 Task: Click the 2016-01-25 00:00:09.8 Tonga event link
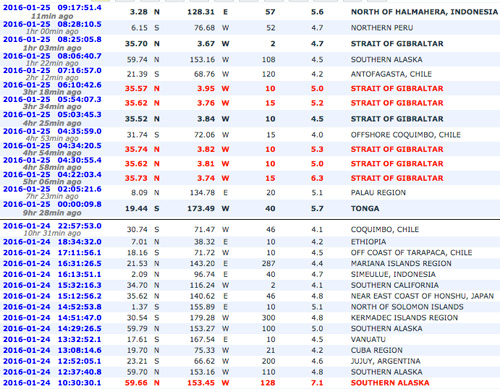(x=52, y=204)
